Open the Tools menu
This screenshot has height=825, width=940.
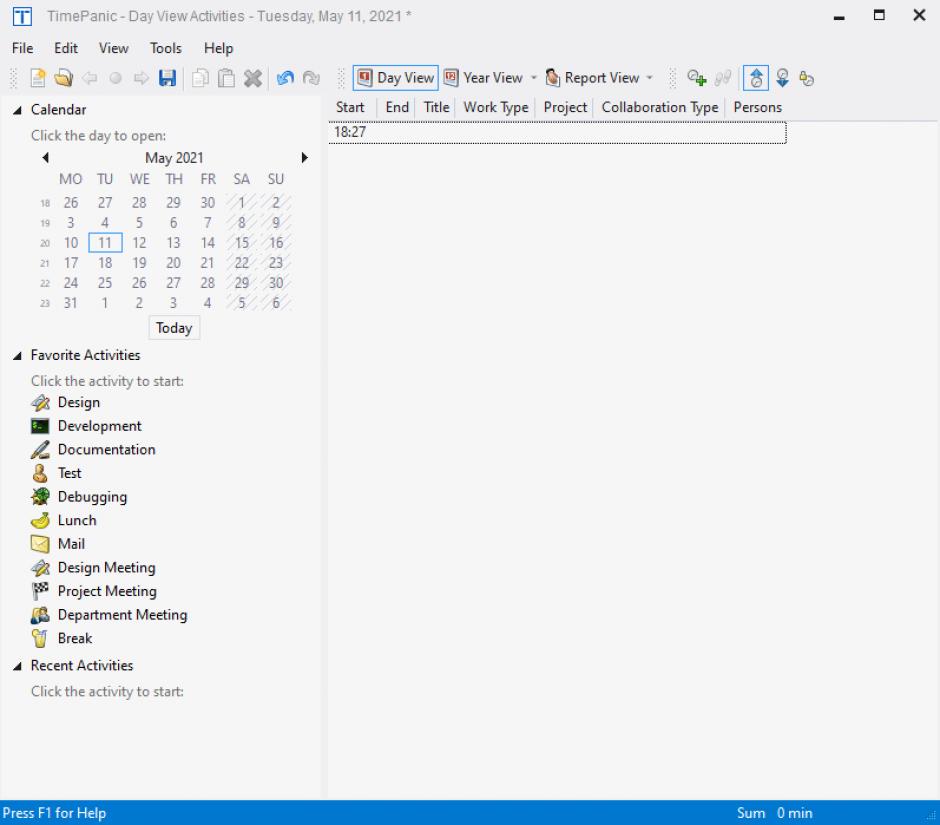(165, 48)
